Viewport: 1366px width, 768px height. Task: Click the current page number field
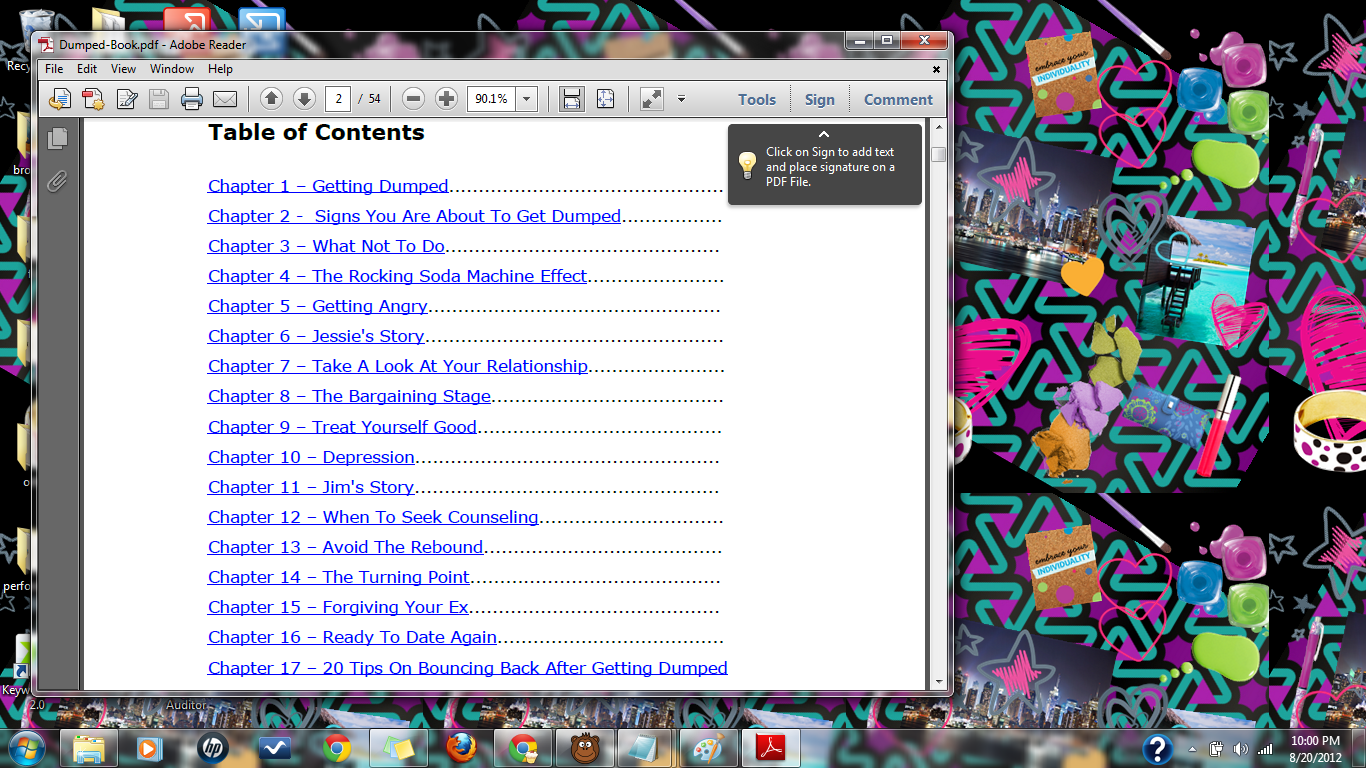[340, 99]
